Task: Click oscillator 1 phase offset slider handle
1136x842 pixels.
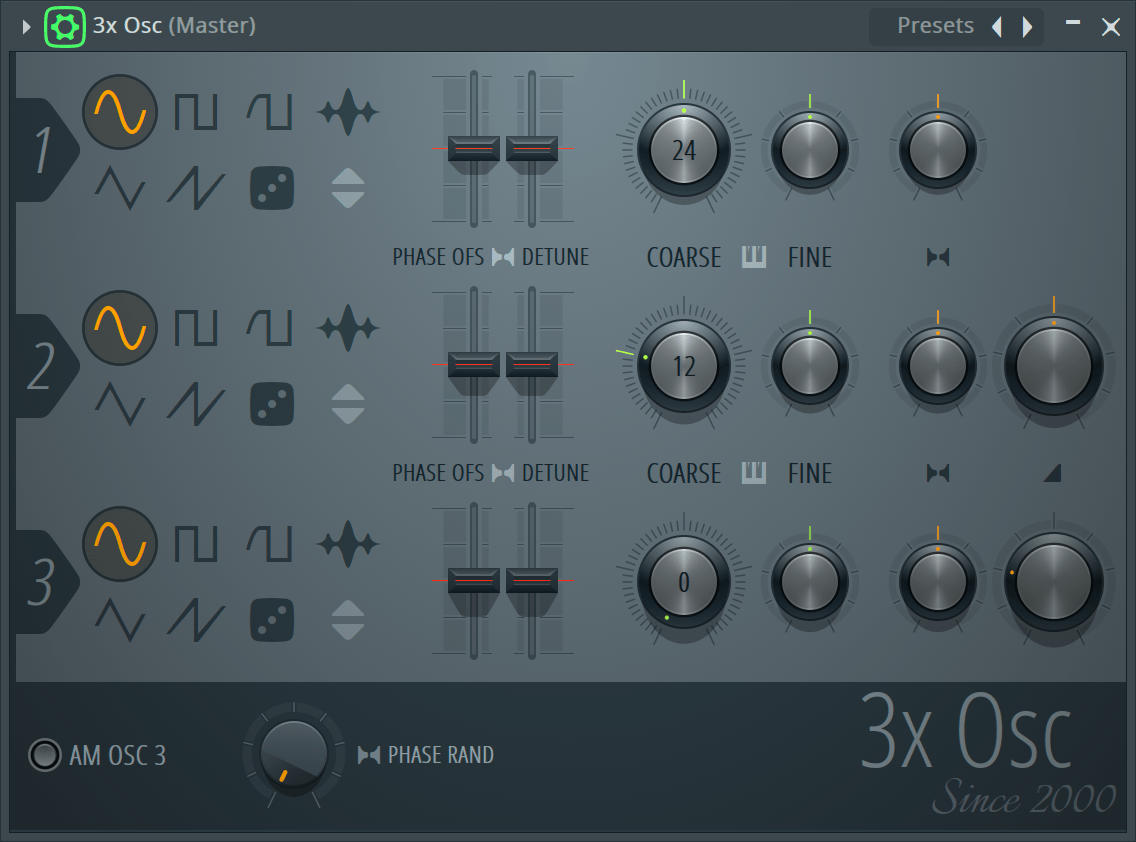Action: click(x=473, y=149)
